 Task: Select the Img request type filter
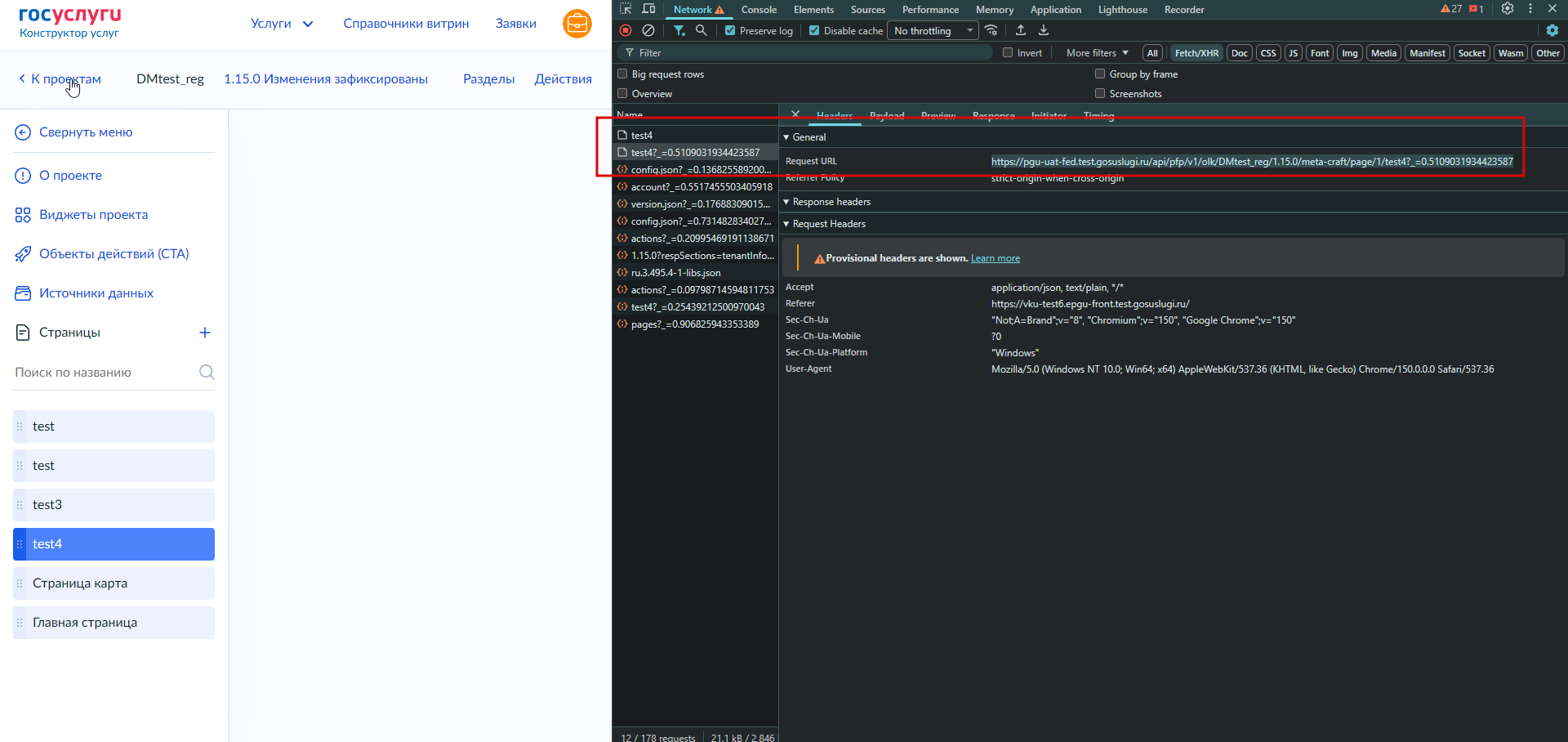click(1349, 53)
